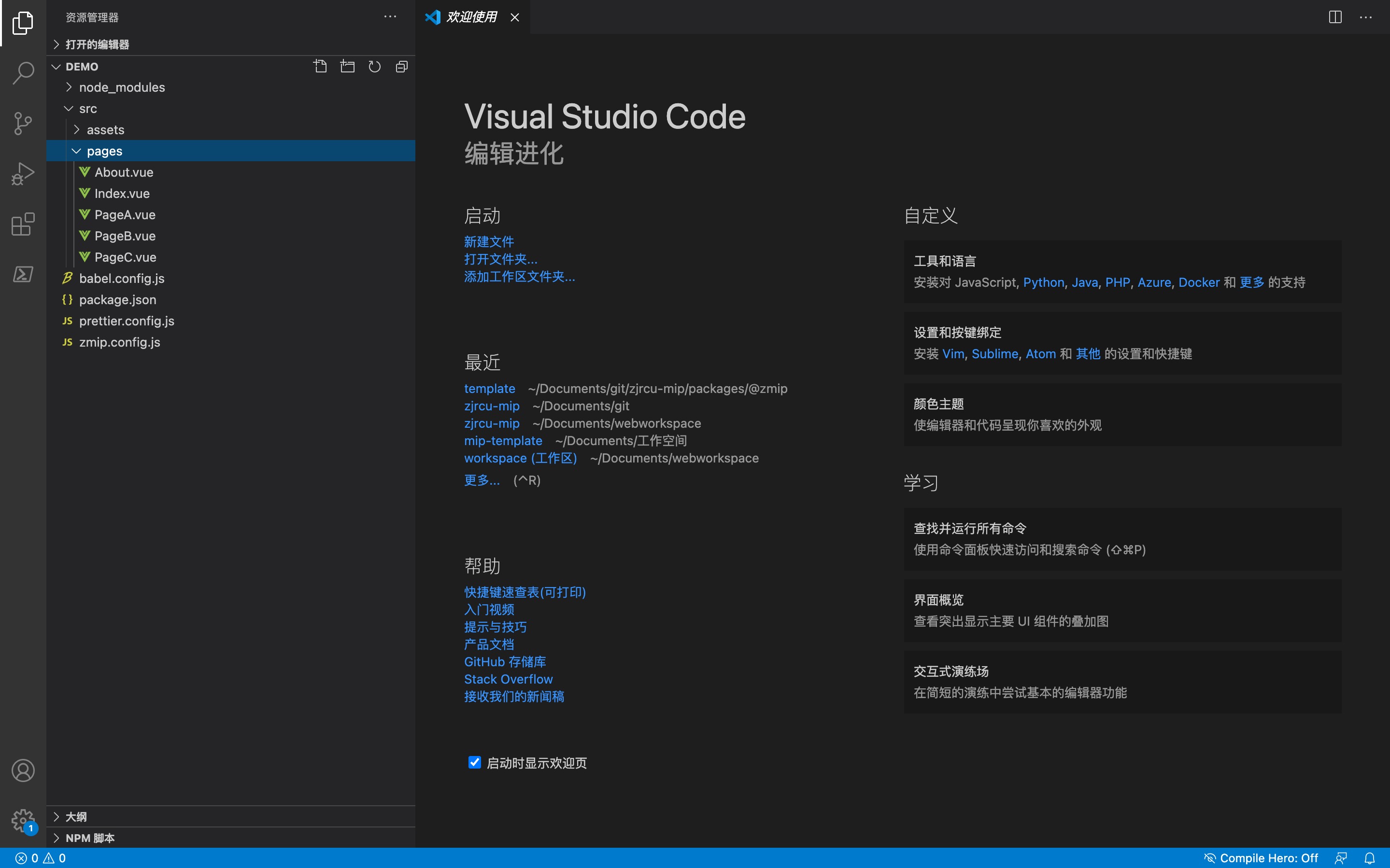Open About.vue file
This screenshot has height=868, width=1390.
point(231,172)
